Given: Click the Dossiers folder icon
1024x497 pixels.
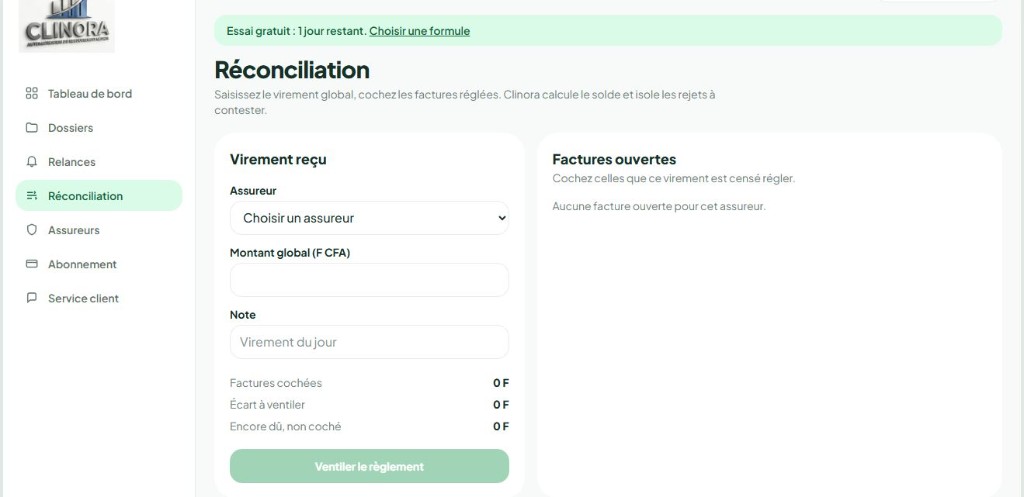Looking at the screenshot, I should click(x=31, y=127).
